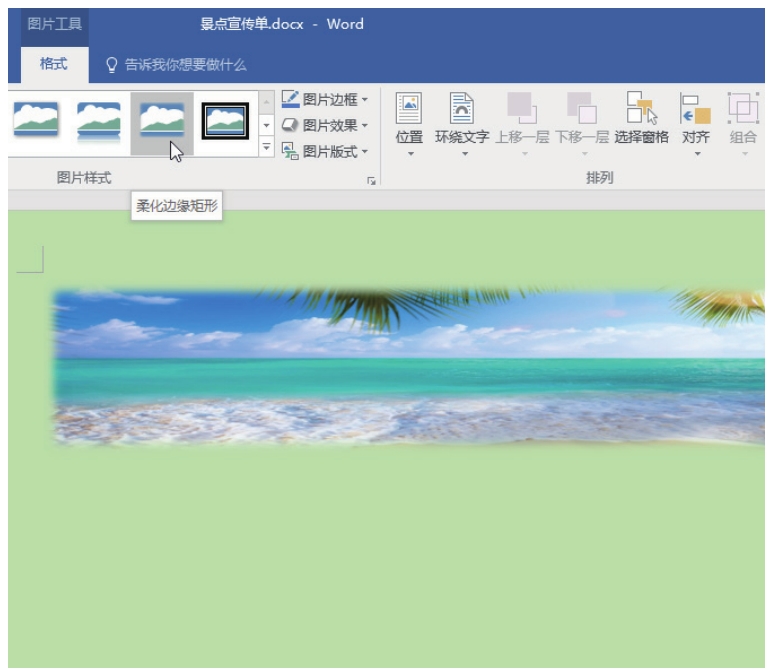Switch to the 格式 ribbon tab
This screenshot has width=774, height=671.
click(54, 64)
